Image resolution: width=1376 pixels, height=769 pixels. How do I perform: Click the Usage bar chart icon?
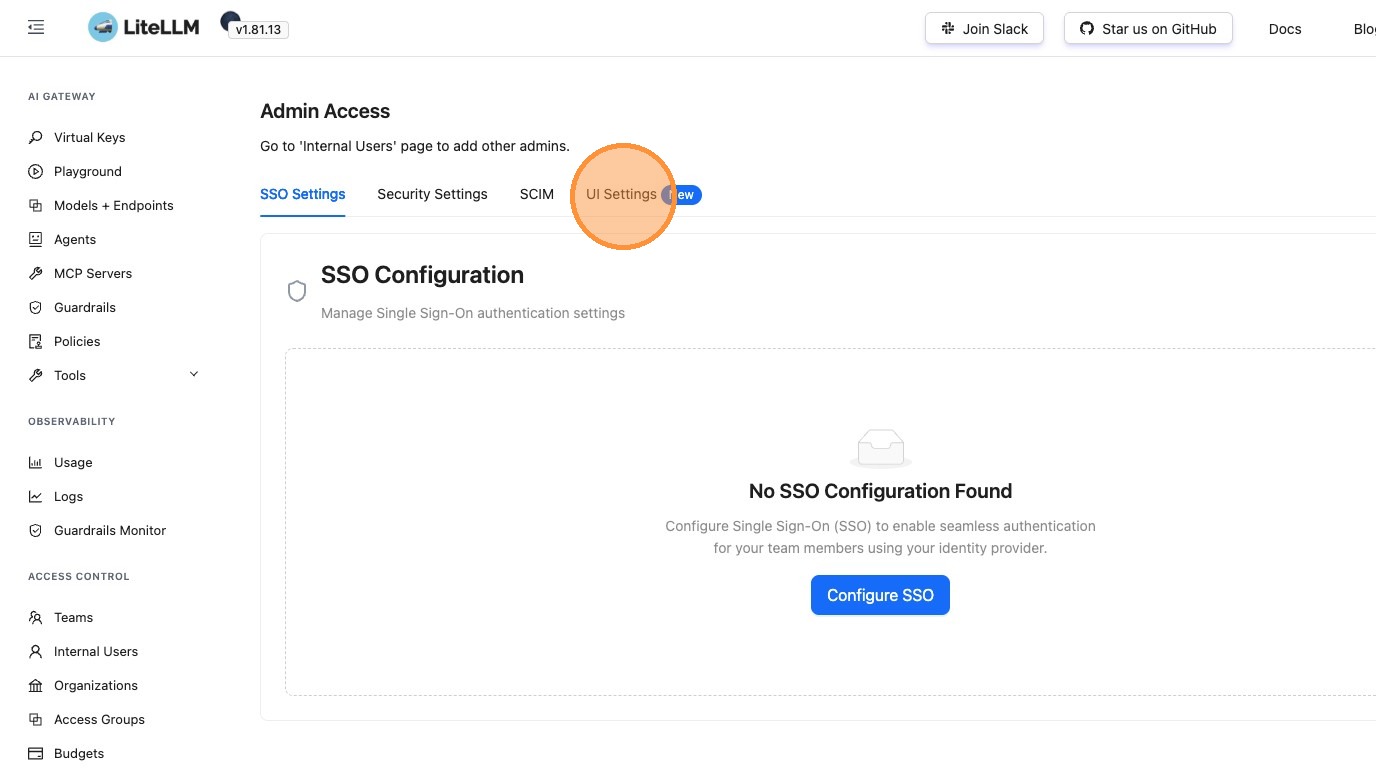(36, 462)
